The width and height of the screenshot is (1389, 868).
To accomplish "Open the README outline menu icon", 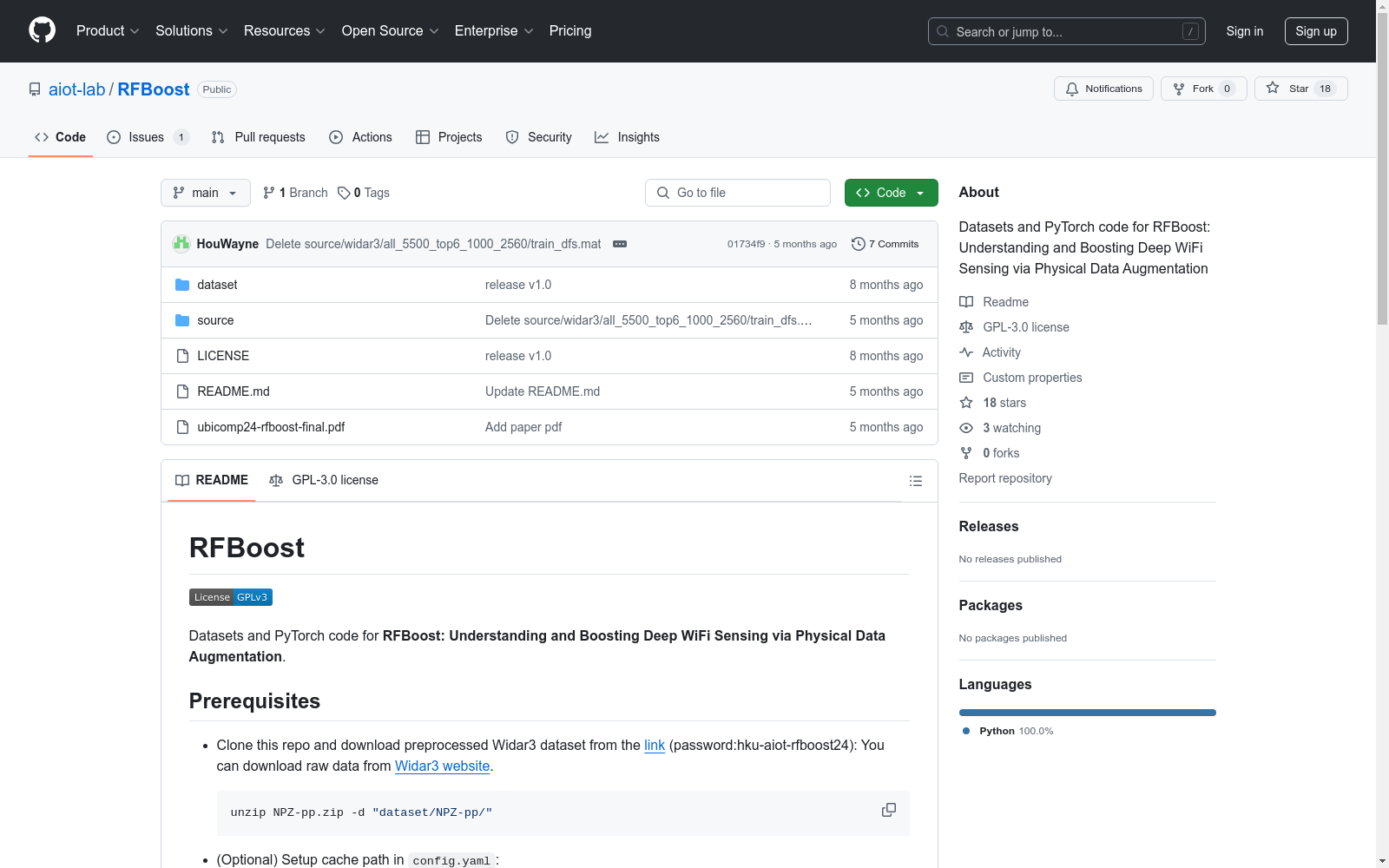I will click(915, 481).
